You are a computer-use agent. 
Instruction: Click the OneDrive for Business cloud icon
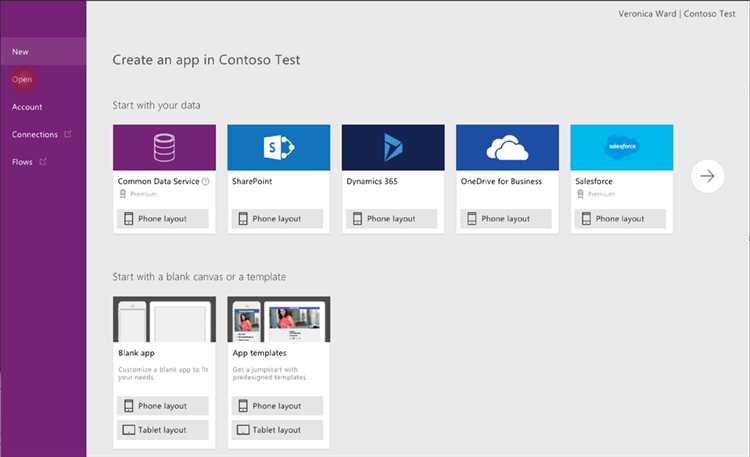(x=507, y=147)
